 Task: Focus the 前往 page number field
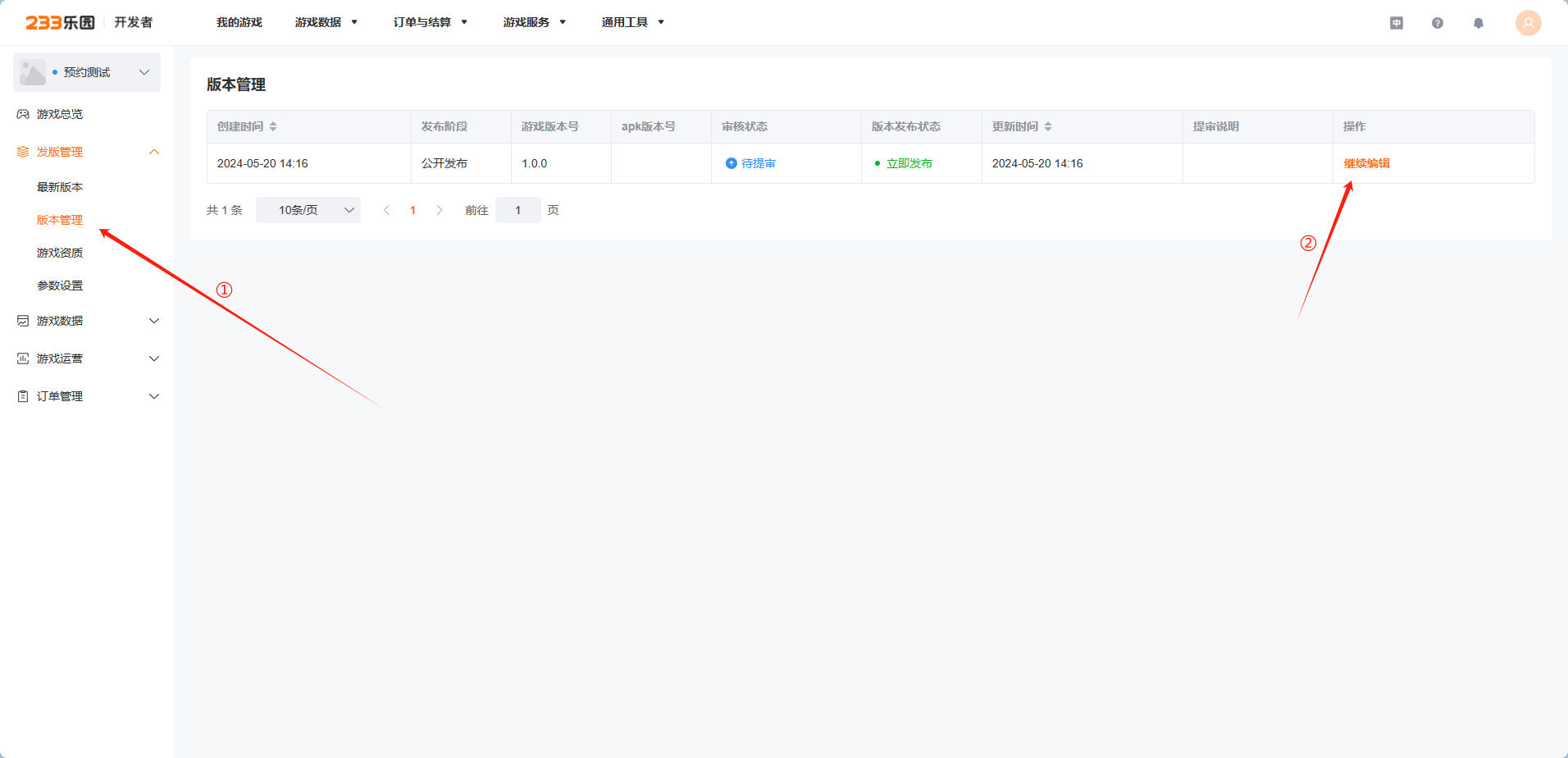518,210
